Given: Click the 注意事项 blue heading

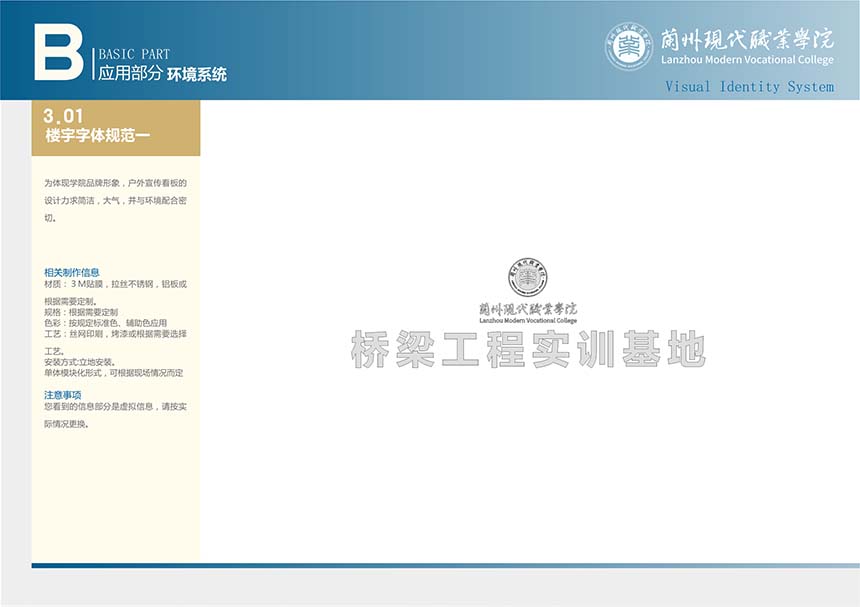Looking at the screenshot, I should [62, 395].
